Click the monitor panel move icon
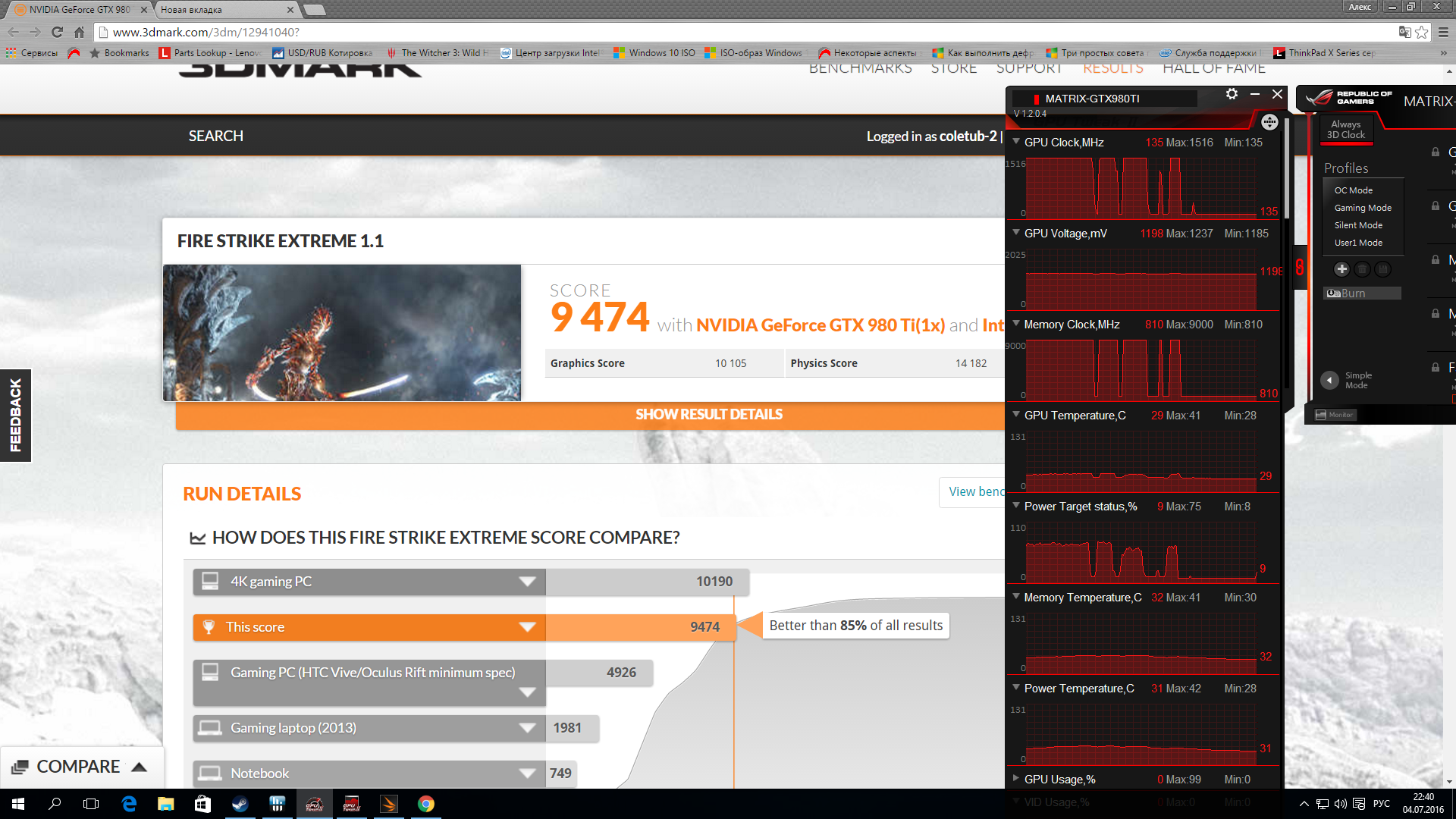This screenshot has height=819, width=1456. point(1269,122)
